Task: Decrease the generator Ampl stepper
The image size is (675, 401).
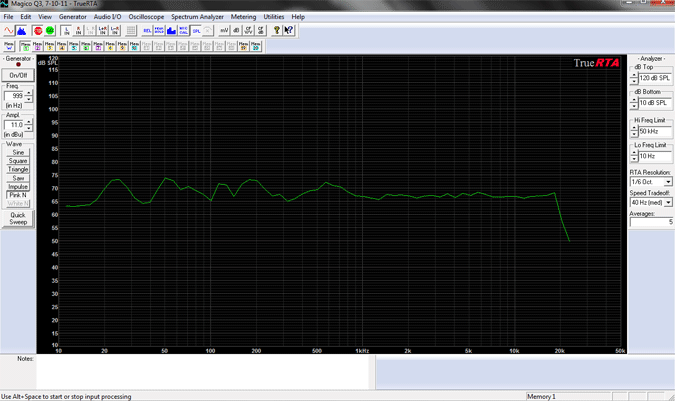Action: (x=29, y=128)
